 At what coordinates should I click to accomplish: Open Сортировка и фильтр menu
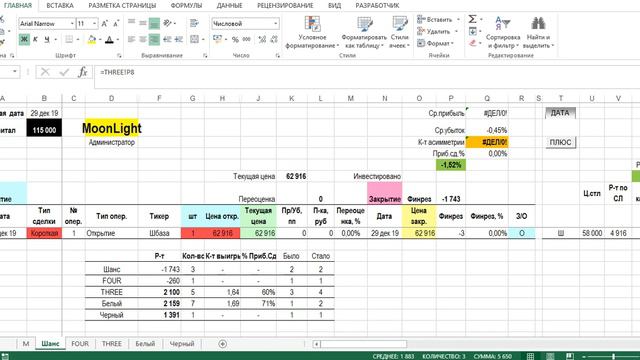(503, 32)
